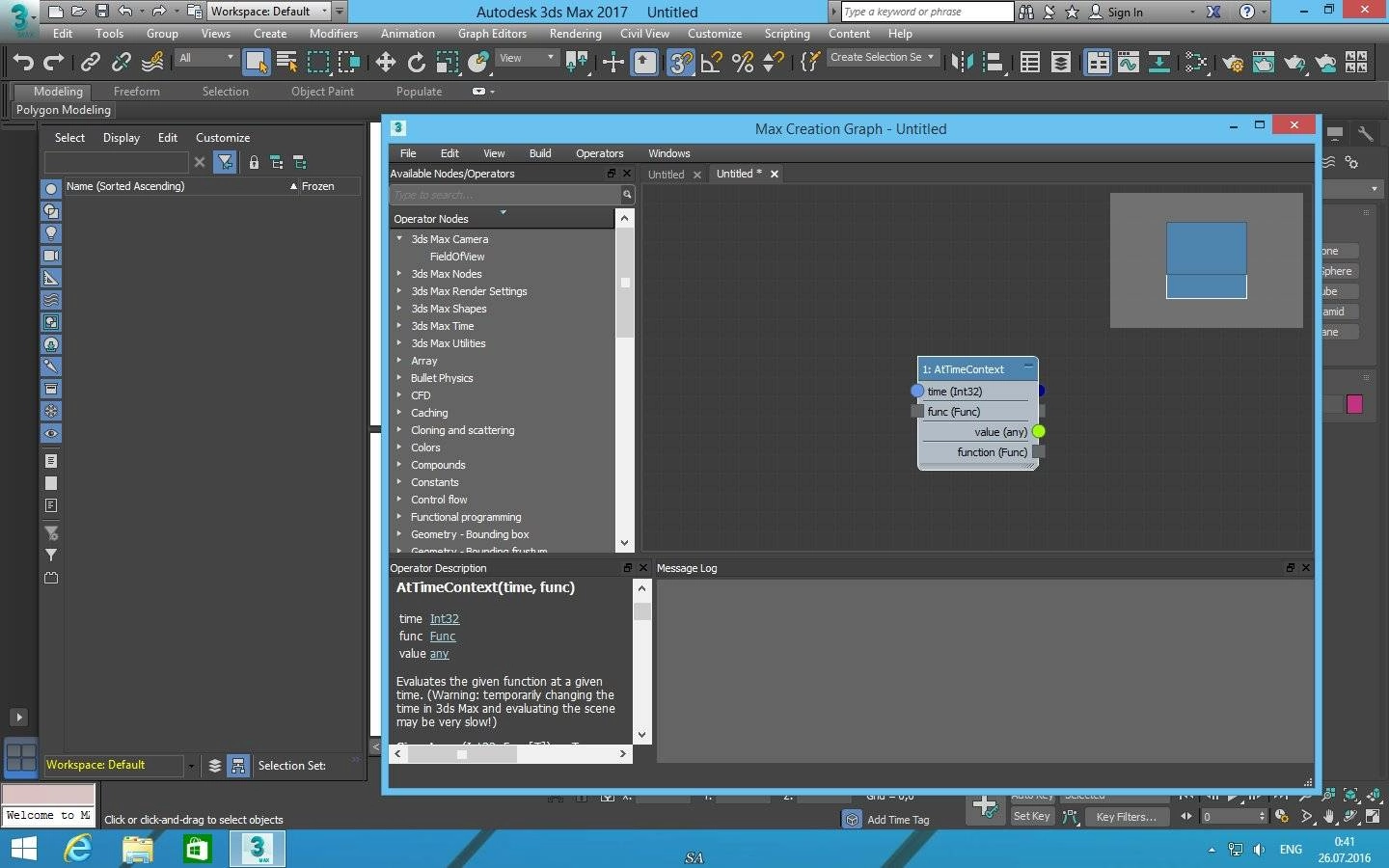Toggle Window/Crossing selection mode
This screenshot has height=868, width=1389.
348,63
